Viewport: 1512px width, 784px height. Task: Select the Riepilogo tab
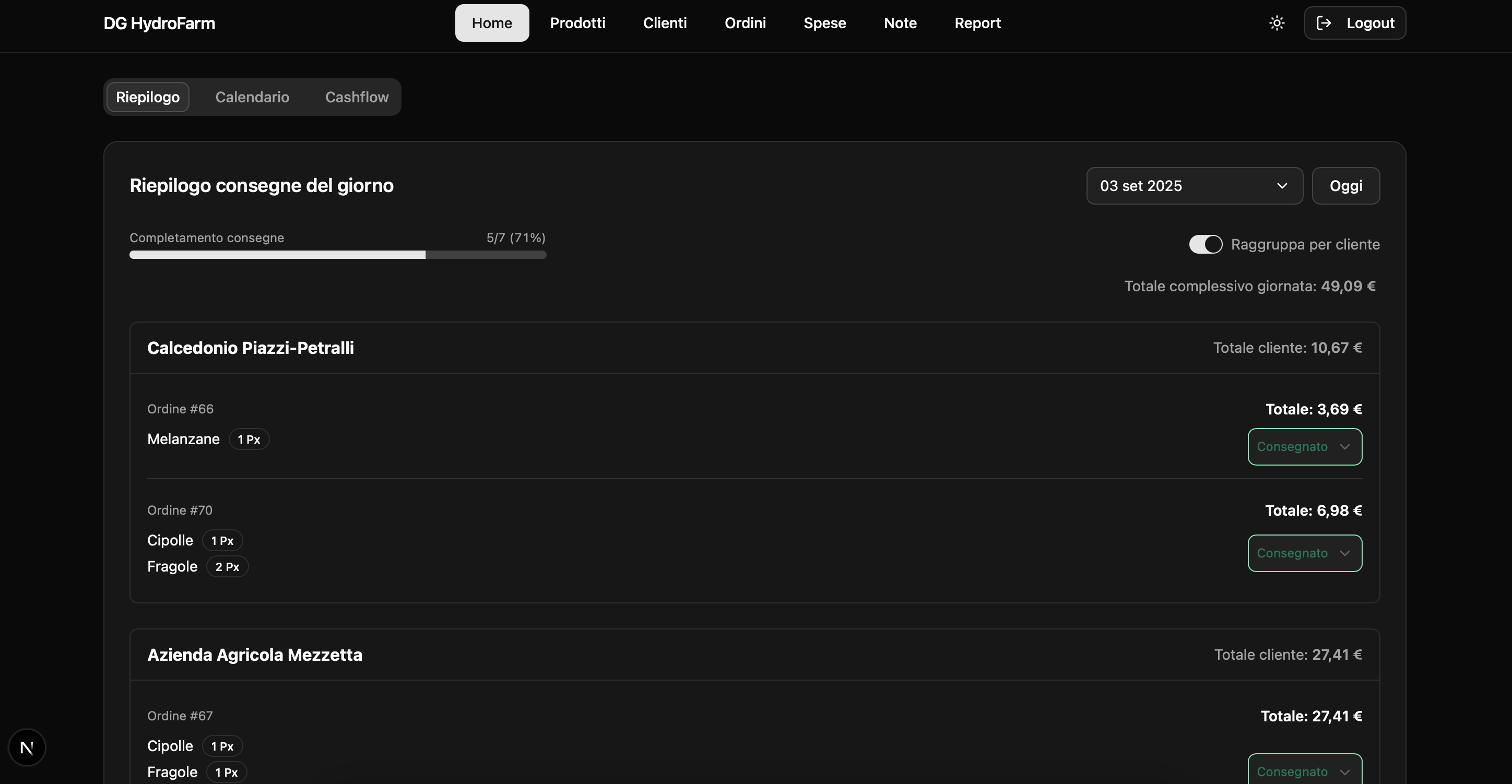coord(148,97)
